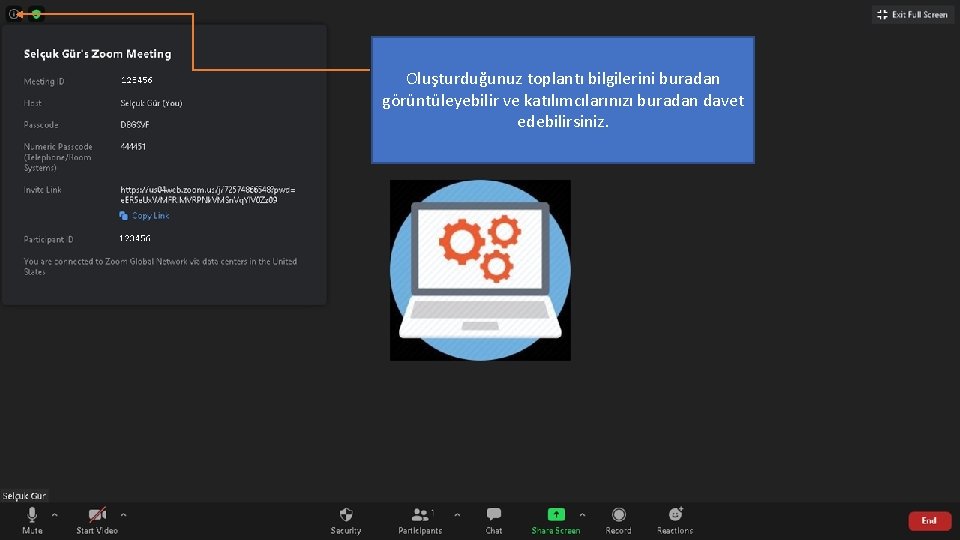This screenshot has height=540, width=960.
Task: Start recording with the Record button
Action: (618, 521)
